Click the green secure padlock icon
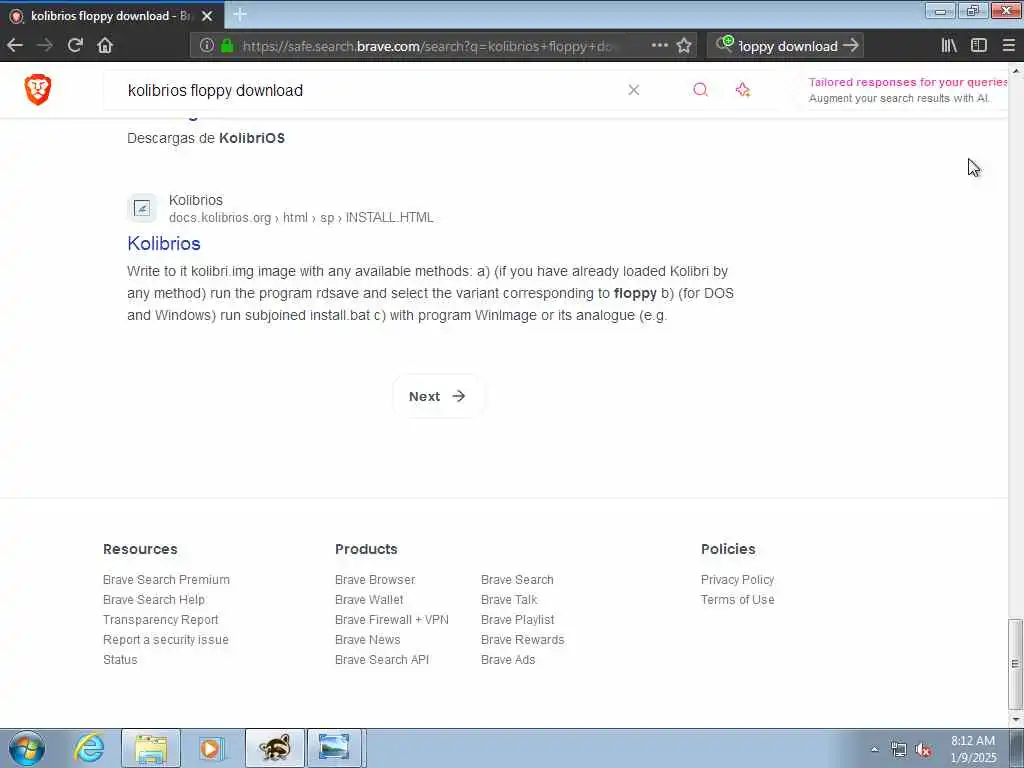Screen dimensions: 1024x768 [227, 45]
